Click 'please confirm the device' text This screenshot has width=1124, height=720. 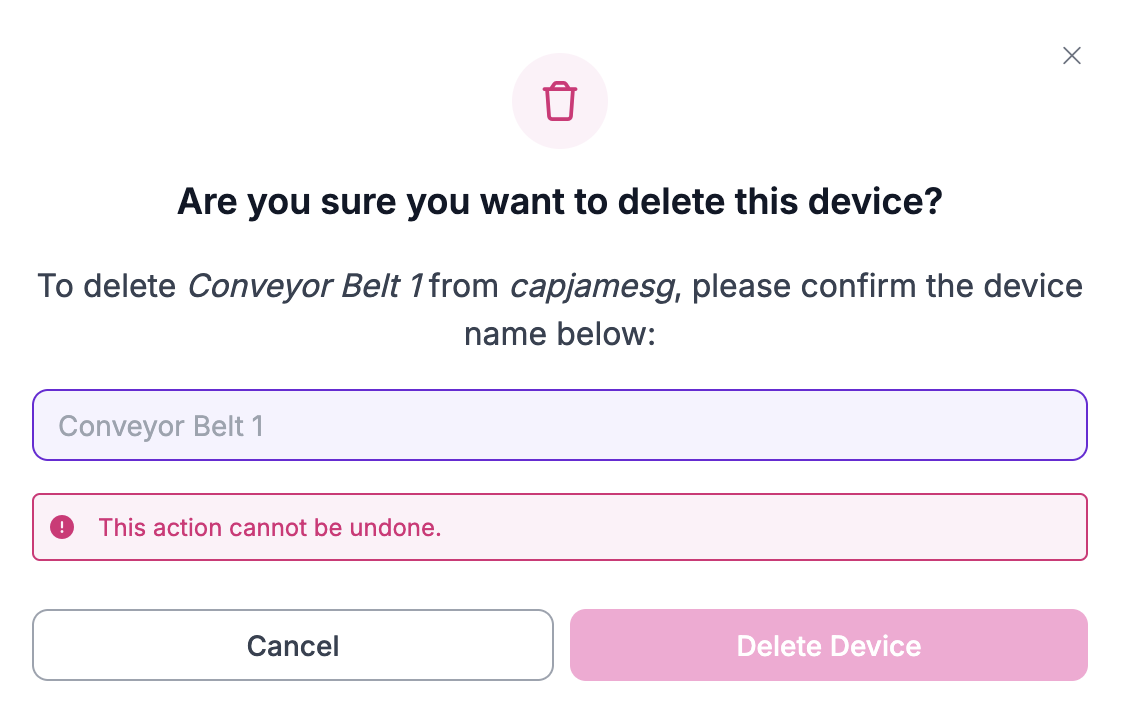point(887,287)
